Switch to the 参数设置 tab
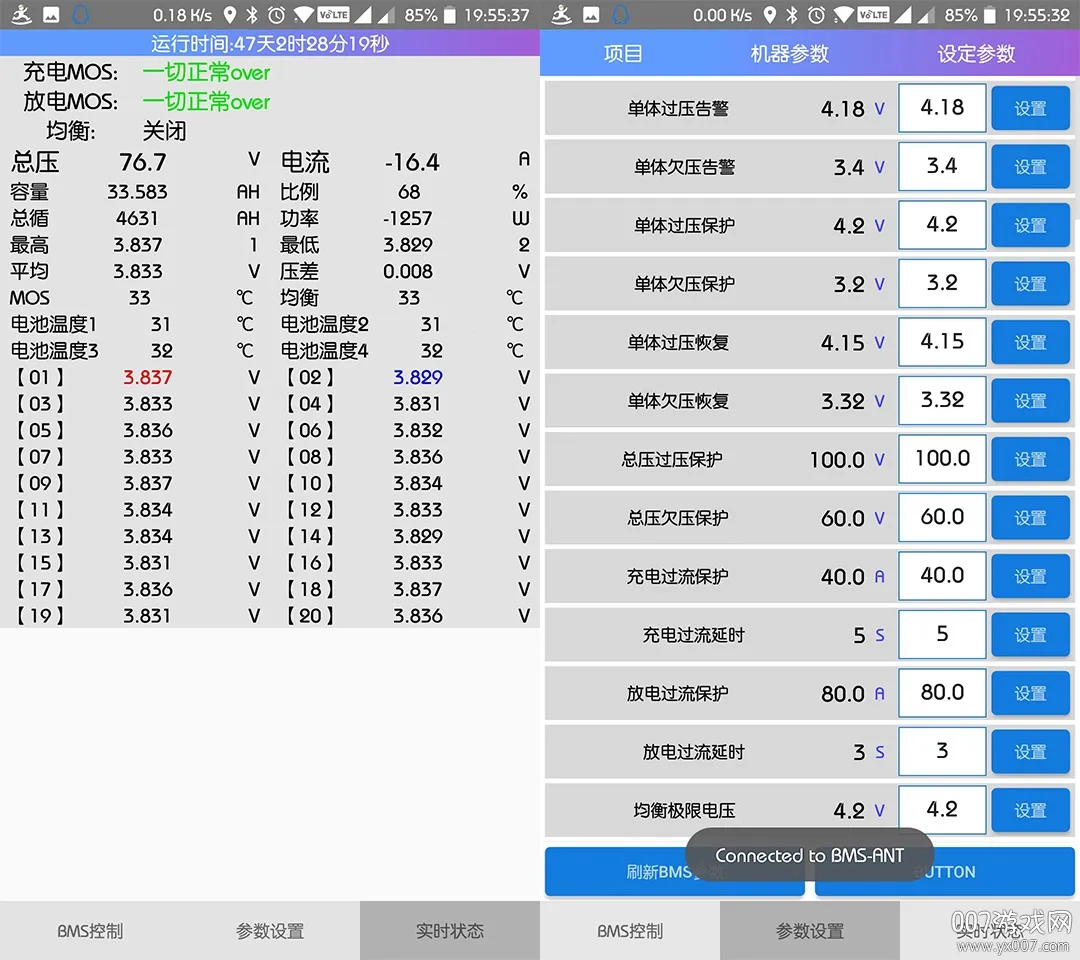 pyautogui.click(x=809, y=929)
